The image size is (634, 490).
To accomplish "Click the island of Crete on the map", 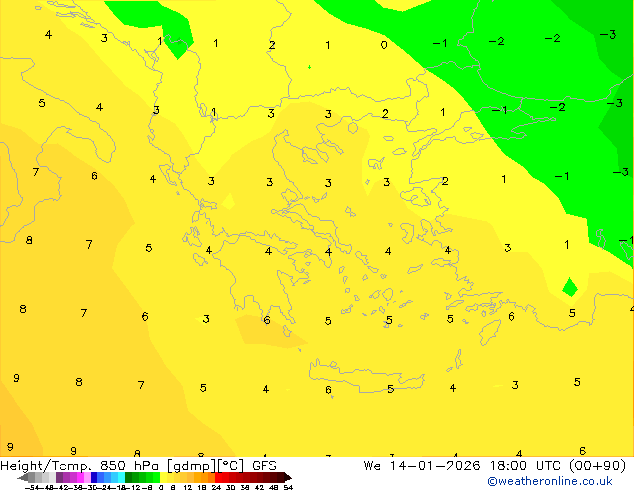I will coord(366,375).
